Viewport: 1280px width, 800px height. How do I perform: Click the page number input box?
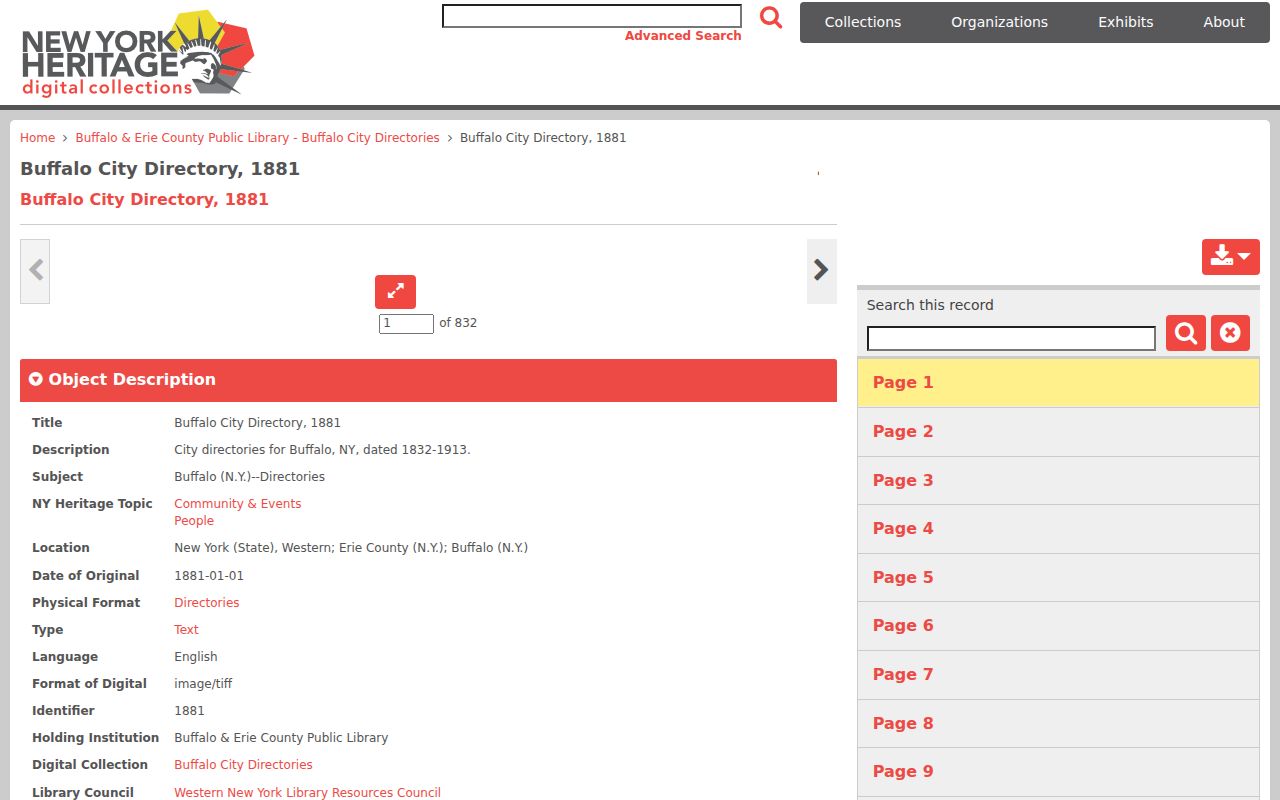click(x=406, y=323)
